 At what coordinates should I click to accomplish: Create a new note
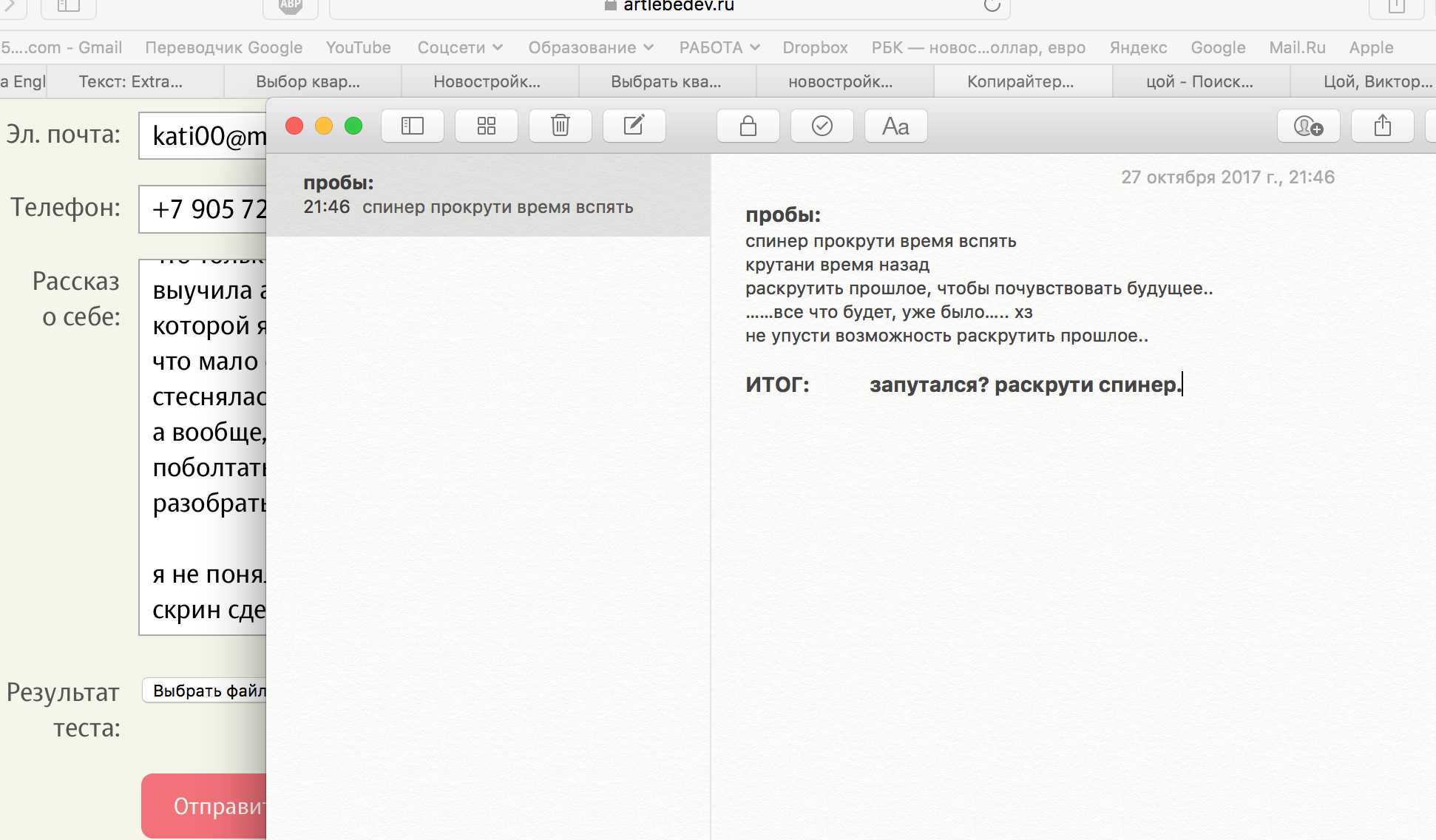[634, 126]
